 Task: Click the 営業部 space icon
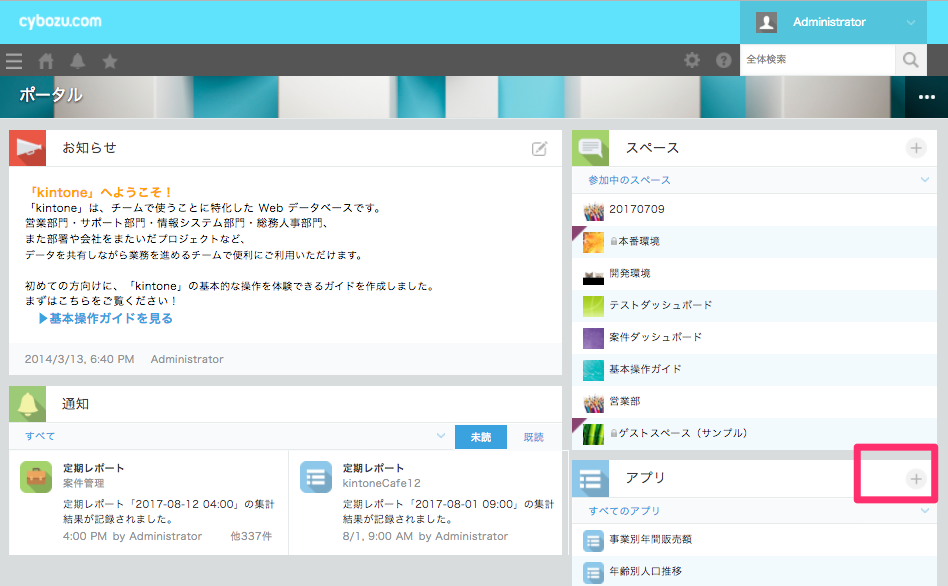(x=593, y=402)
